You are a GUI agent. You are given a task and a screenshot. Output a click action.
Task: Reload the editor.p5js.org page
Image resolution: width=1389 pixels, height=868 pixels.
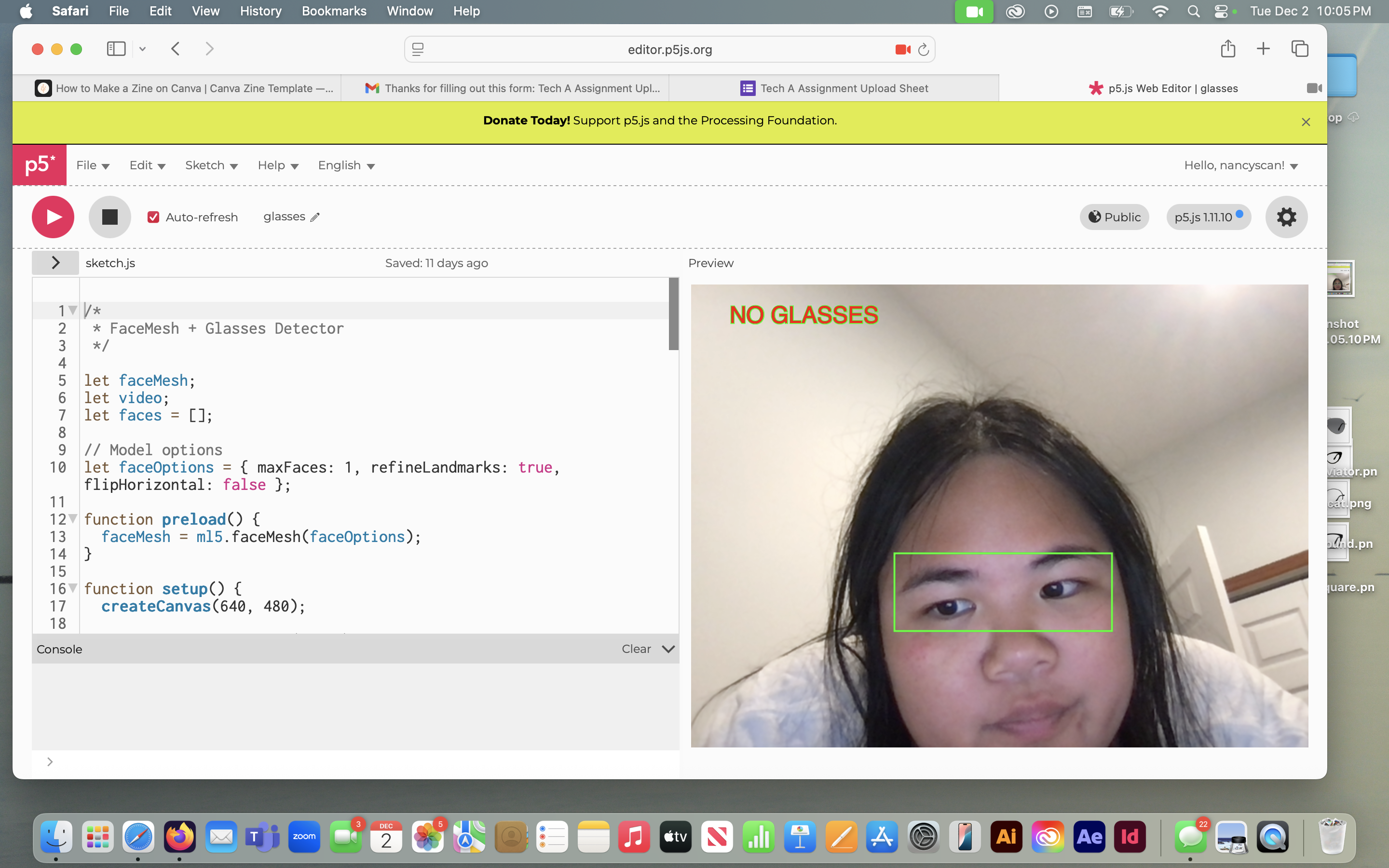pyautogui.click(x=923, y=49)
